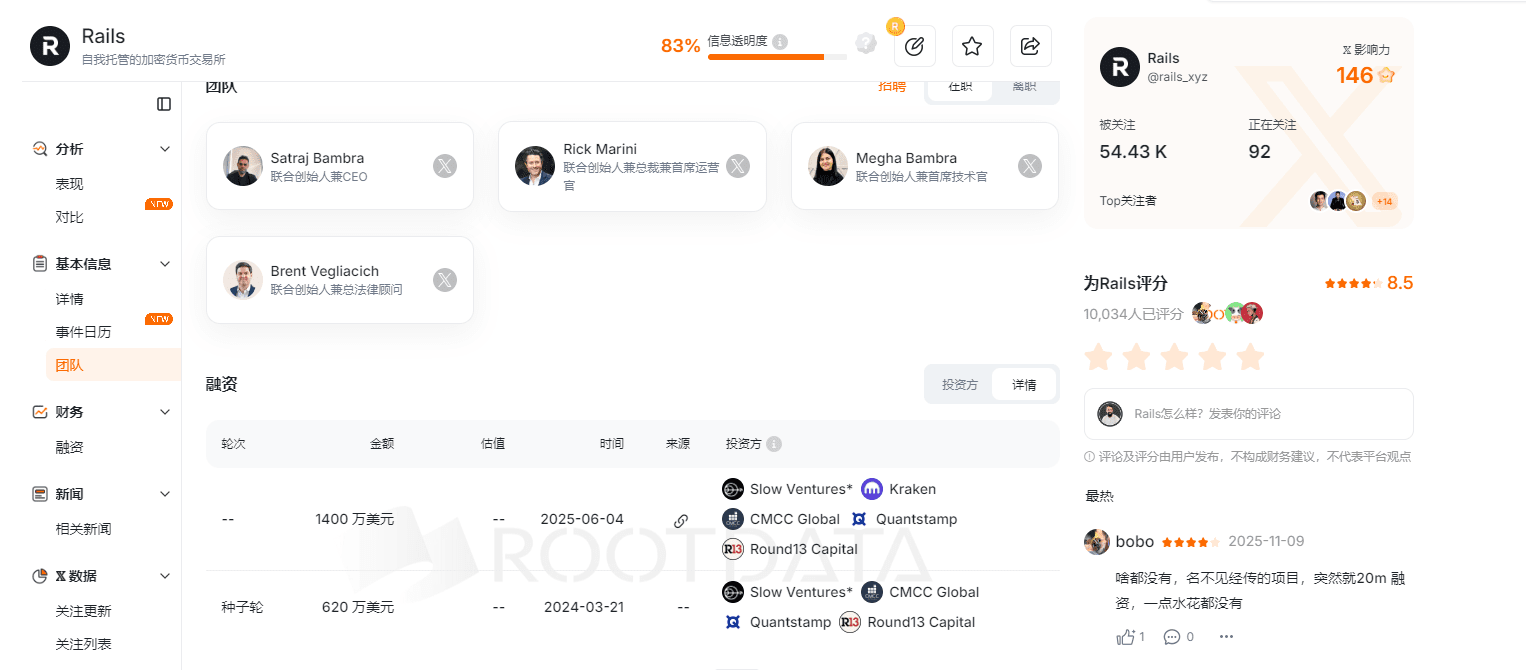
Task: Like bobo's comment with thumbs-up icon
Action: (1125, 636)
